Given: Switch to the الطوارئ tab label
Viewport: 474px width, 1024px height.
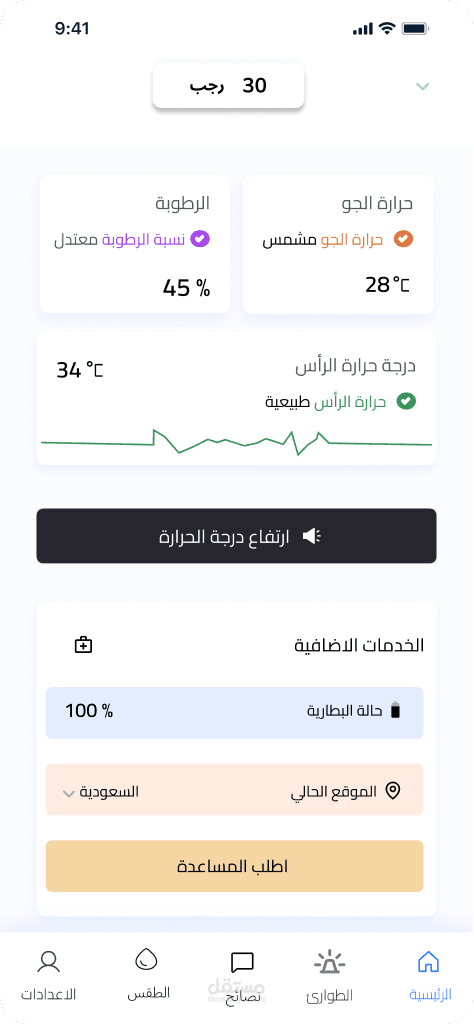Looking at the screenshot, I should (x=330, y=995).
